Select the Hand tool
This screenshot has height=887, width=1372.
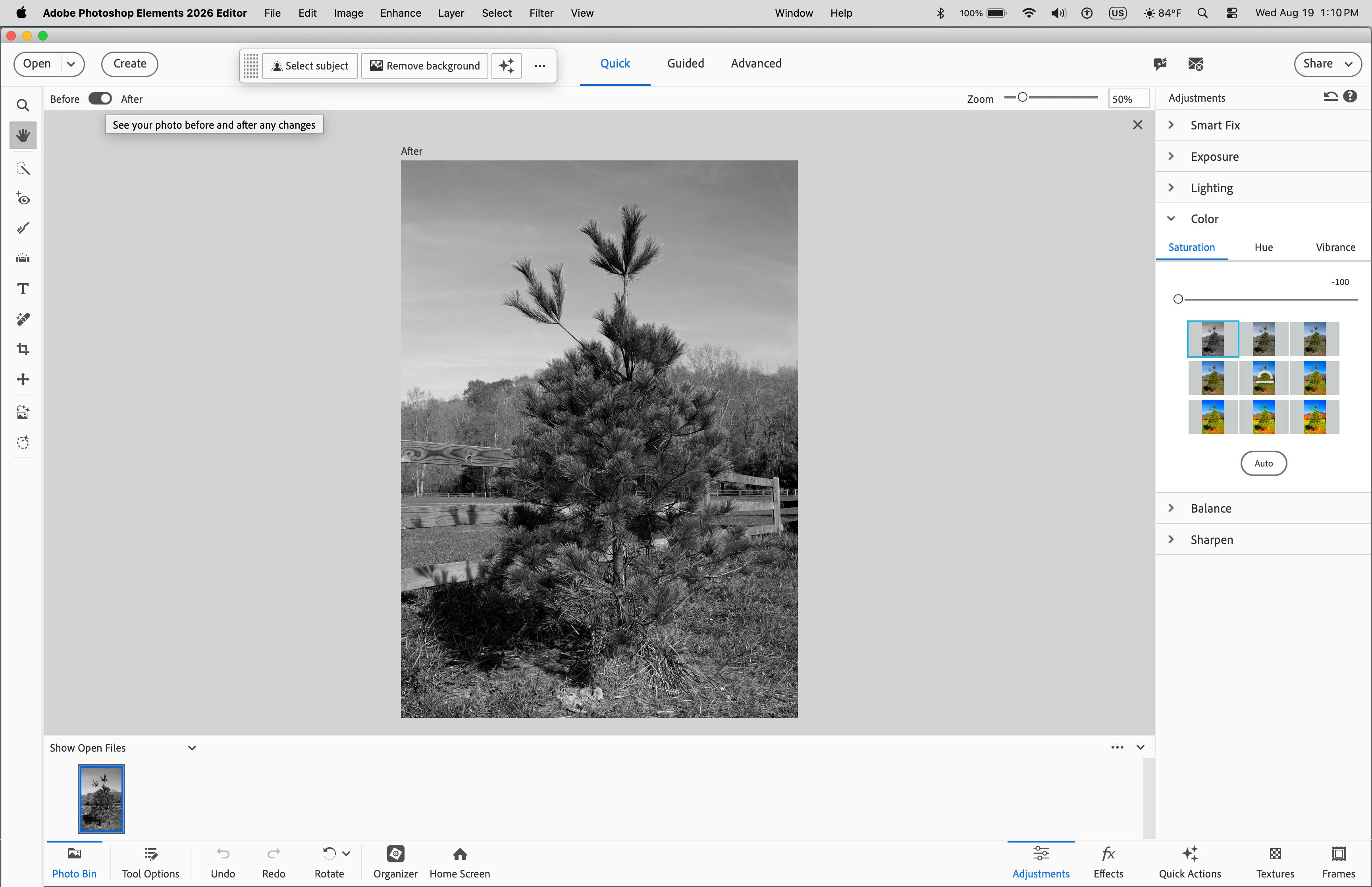click(x=23, y=135)
